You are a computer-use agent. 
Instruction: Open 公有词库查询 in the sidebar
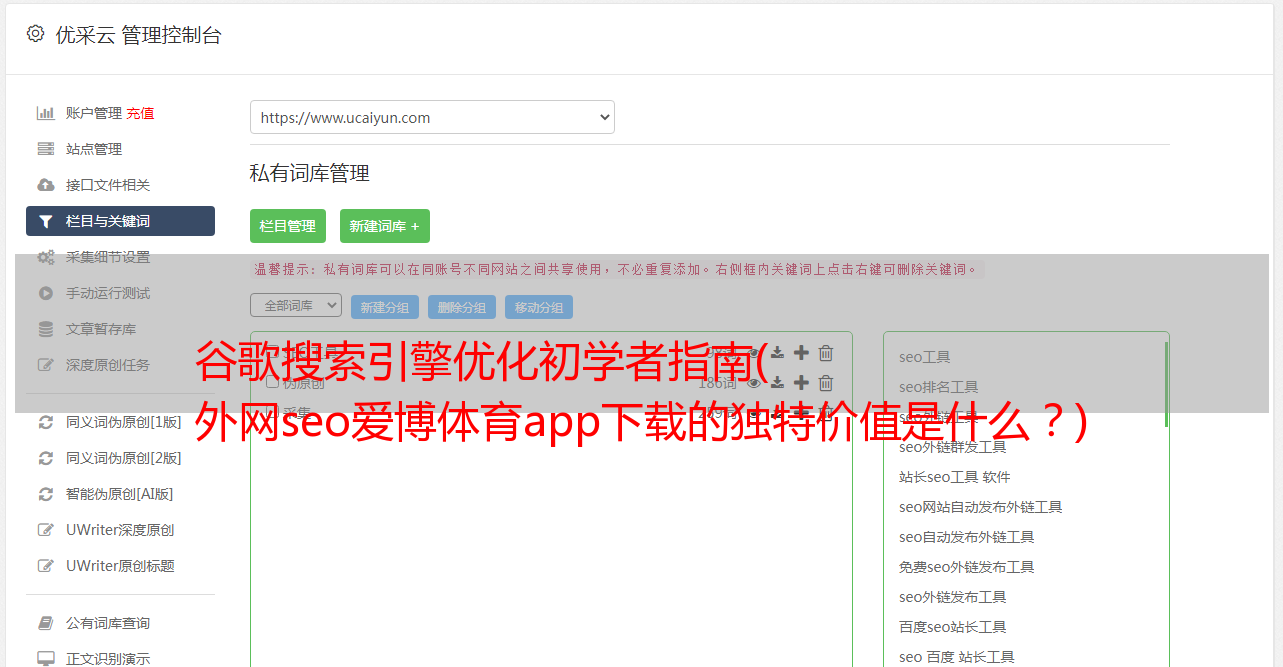tap(108, 623)
